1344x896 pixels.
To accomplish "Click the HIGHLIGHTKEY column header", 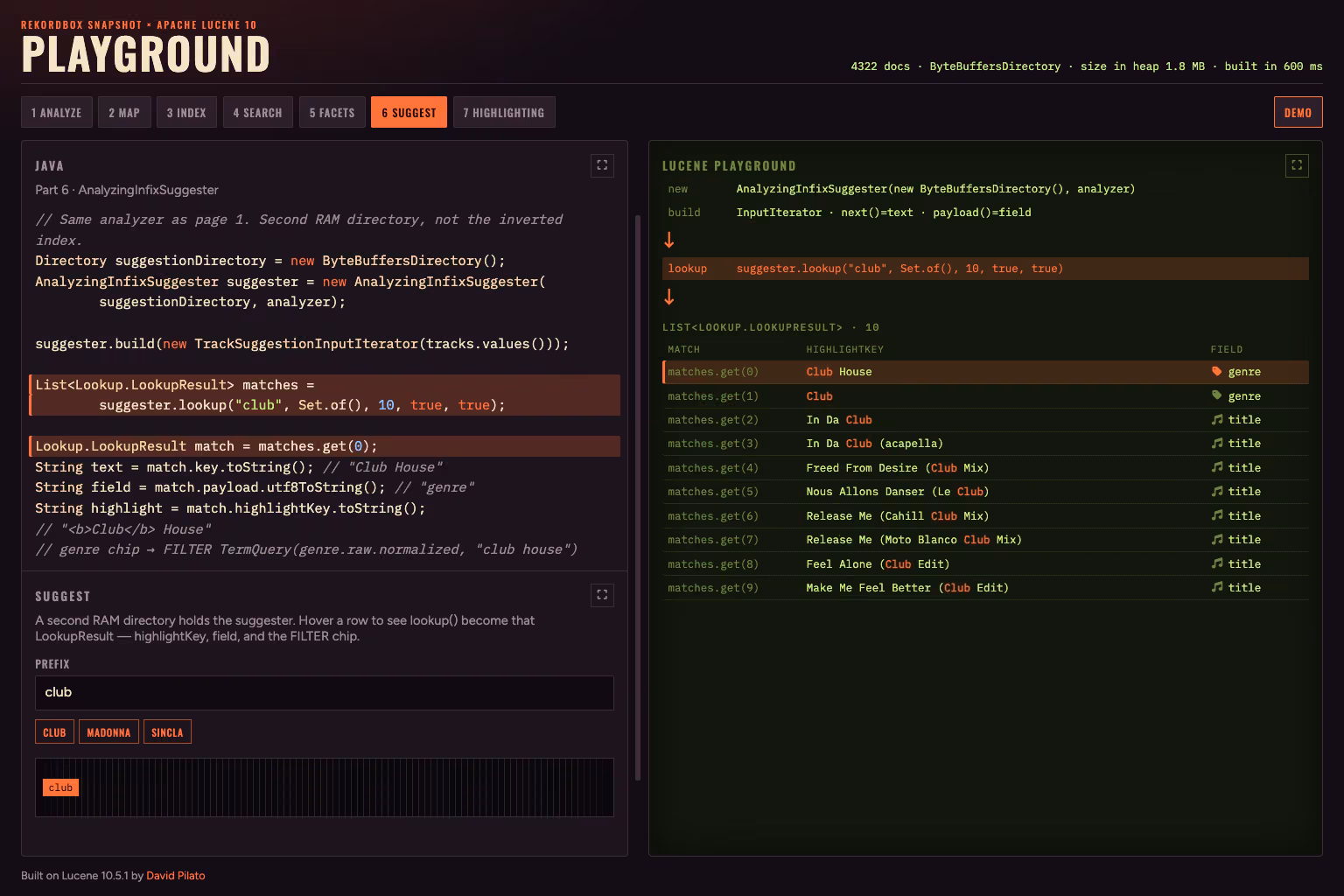I will (844, 349).
